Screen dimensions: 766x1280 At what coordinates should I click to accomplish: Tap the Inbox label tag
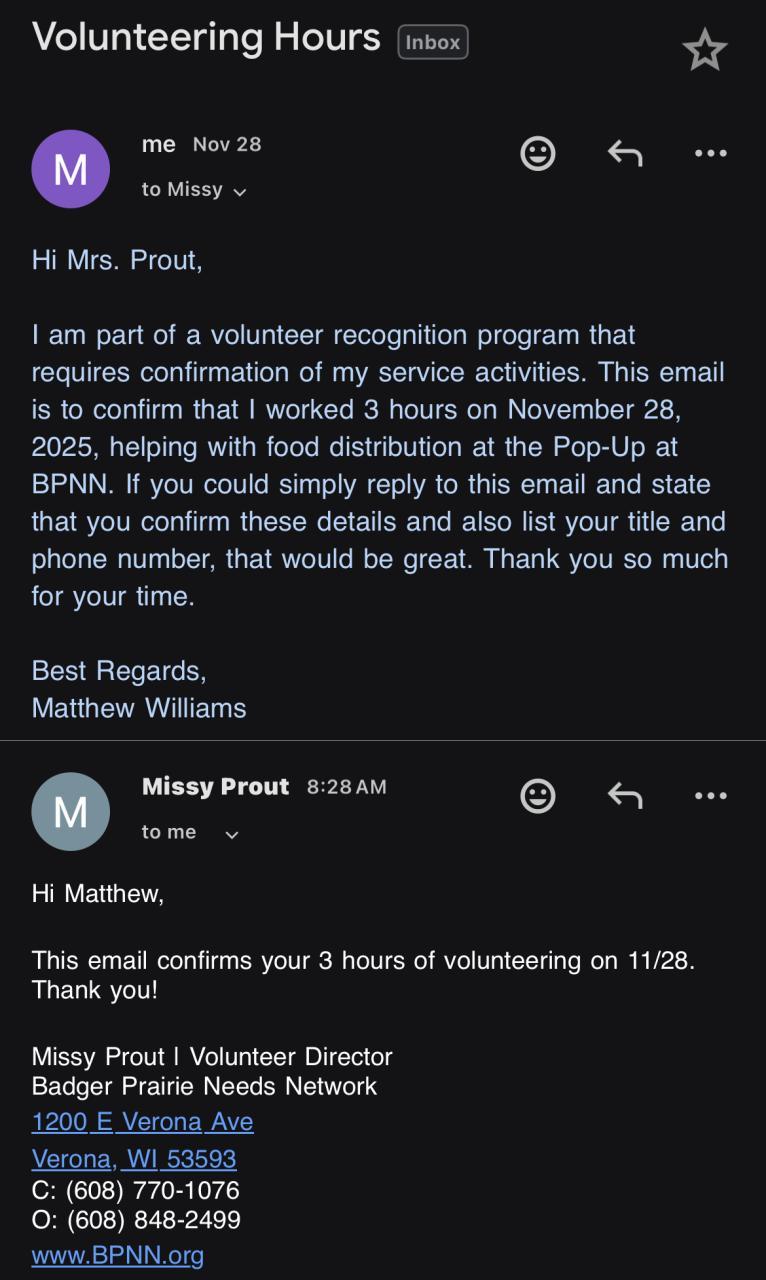coord(433,42)
